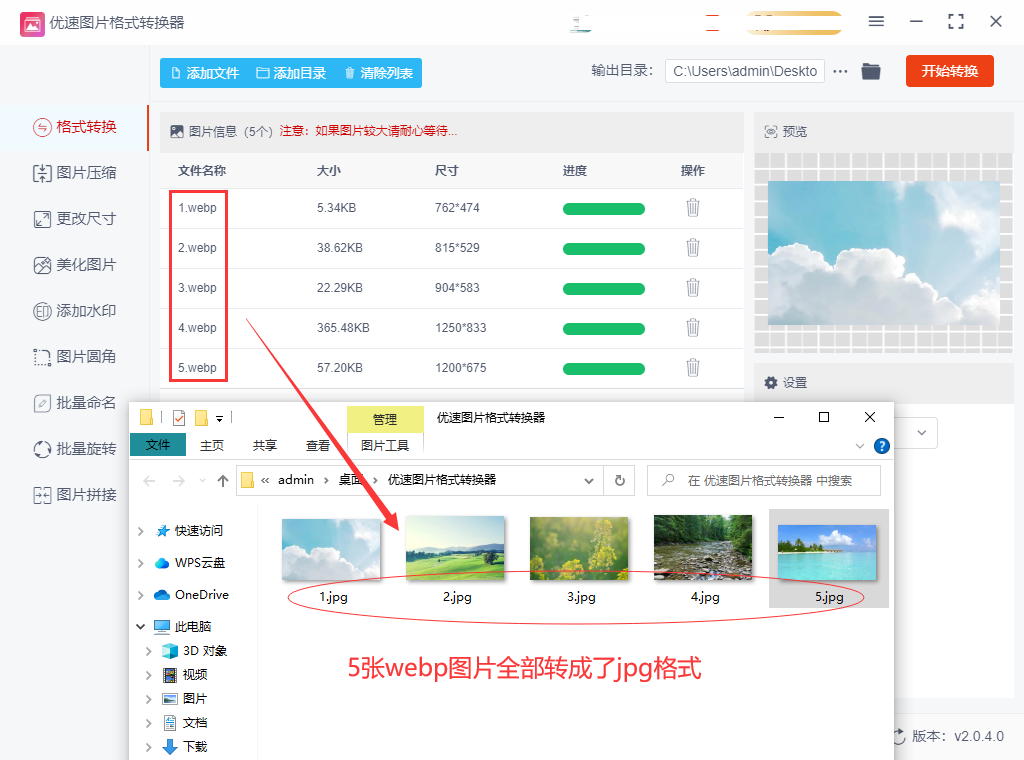Viewport: 1024px width, 760px height.
Task: Expand the OneDrive tree node
Action: tap(140, 595)
